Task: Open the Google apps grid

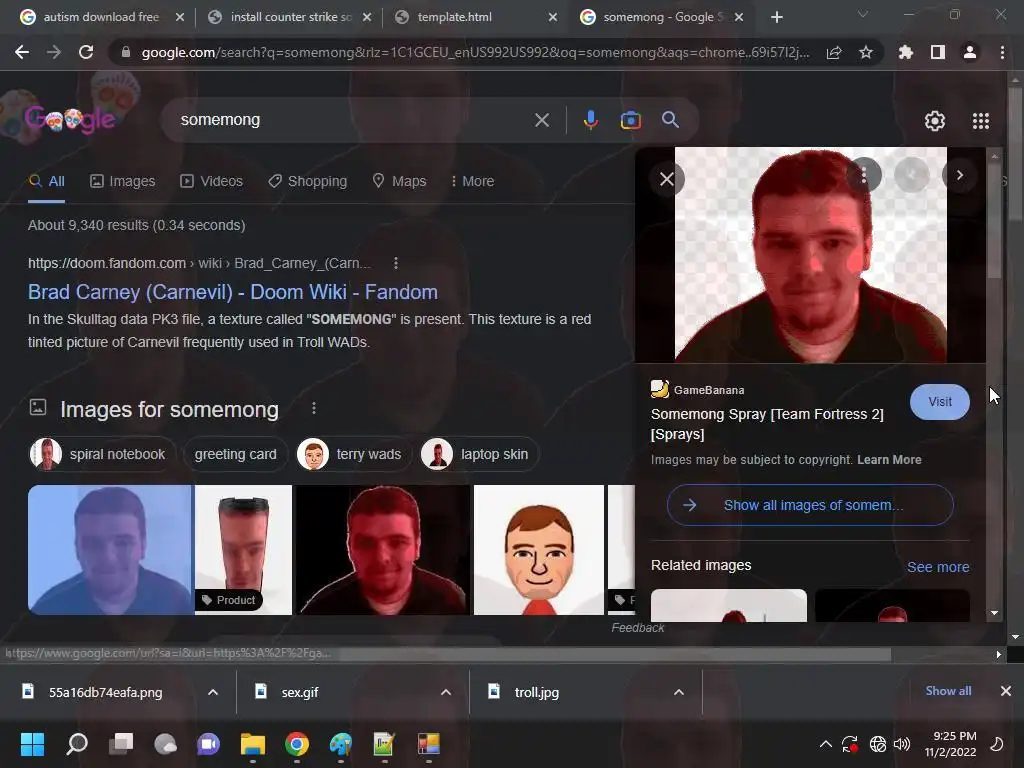Action: click(980, 121)
